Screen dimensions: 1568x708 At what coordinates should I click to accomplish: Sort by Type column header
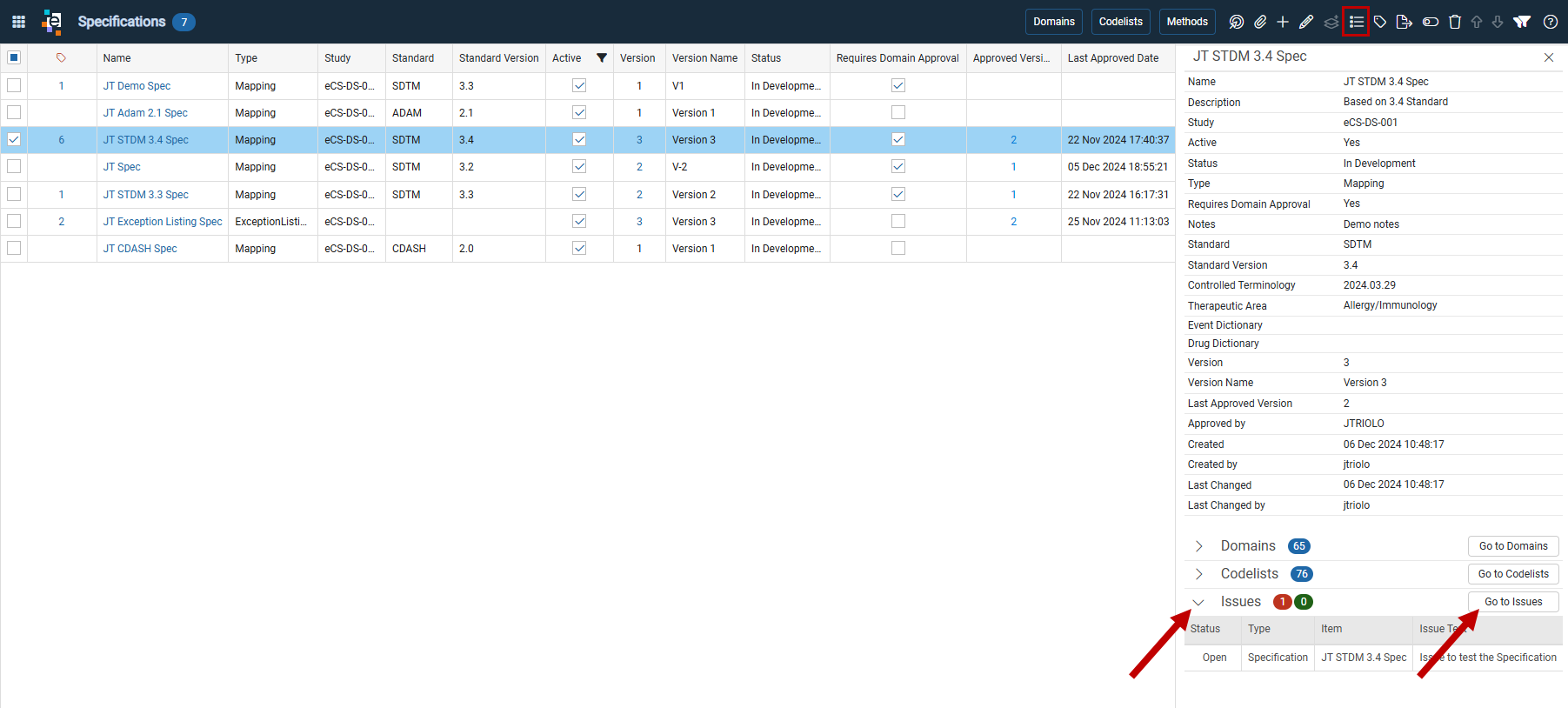click(x=246, y=58)
